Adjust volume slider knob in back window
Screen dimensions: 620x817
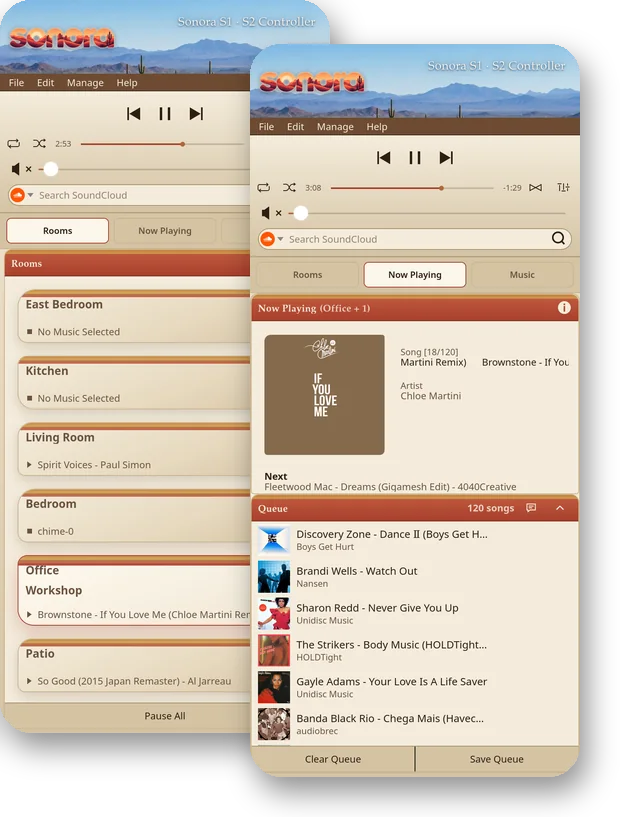[51, 169]
